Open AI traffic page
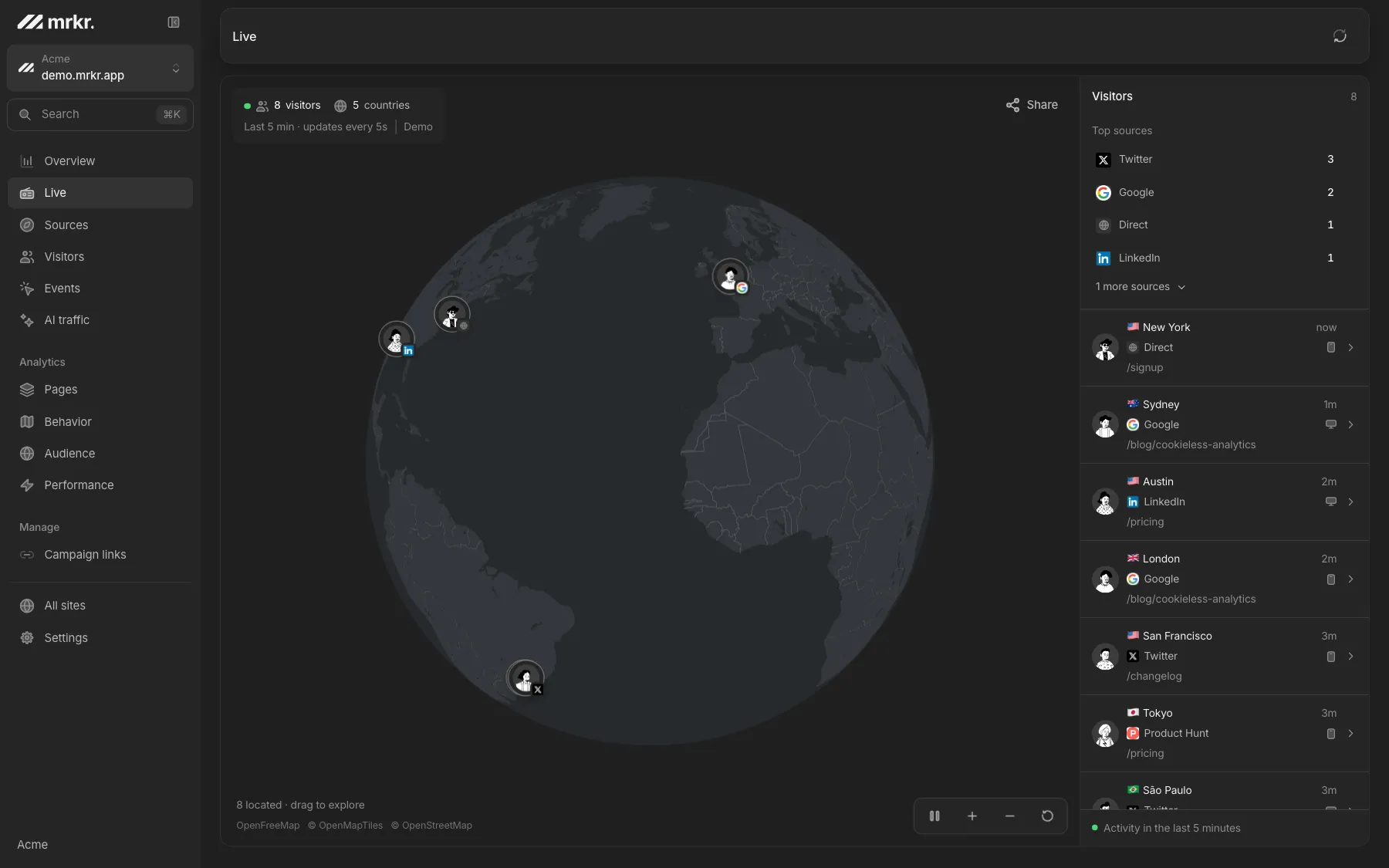Screen dimensions: 1389x868 point(100,320)
